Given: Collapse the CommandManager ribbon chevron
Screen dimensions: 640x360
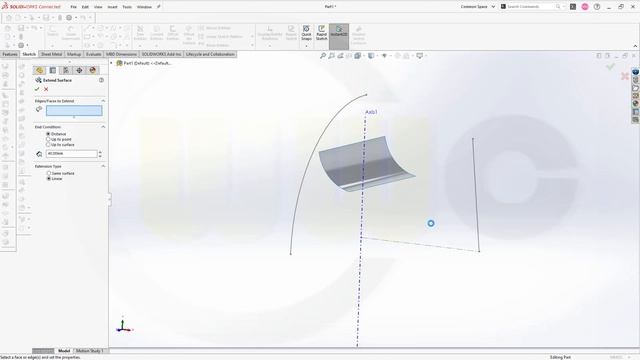Looking at the screenshot, I should tap(635, 46).
